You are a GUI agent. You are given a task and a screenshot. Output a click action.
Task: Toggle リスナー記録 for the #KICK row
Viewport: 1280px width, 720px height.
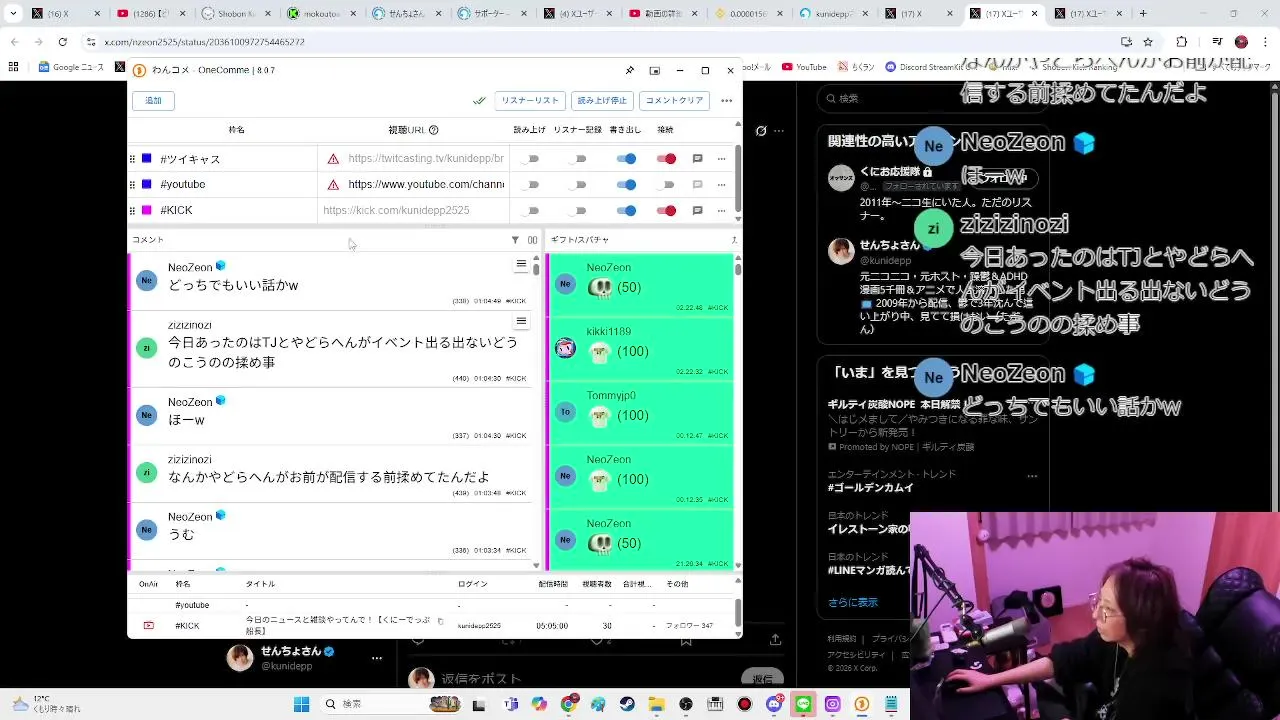[578, 210]
